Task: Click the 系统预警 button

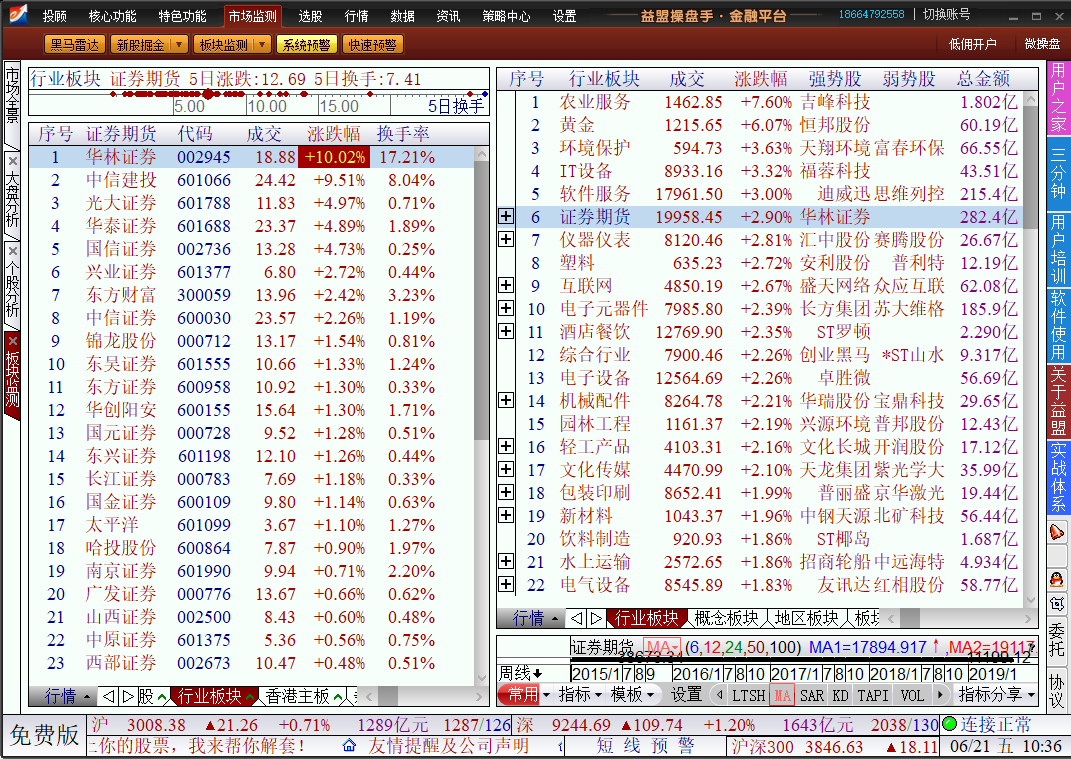Action: point(306,45)
